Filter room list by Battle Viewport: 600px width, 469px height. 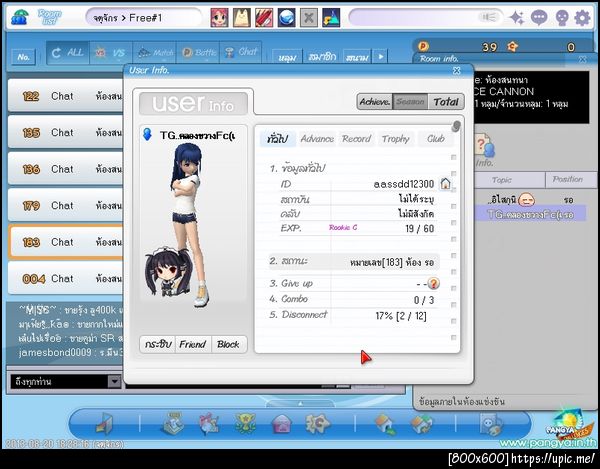click(x=199, y=52)
